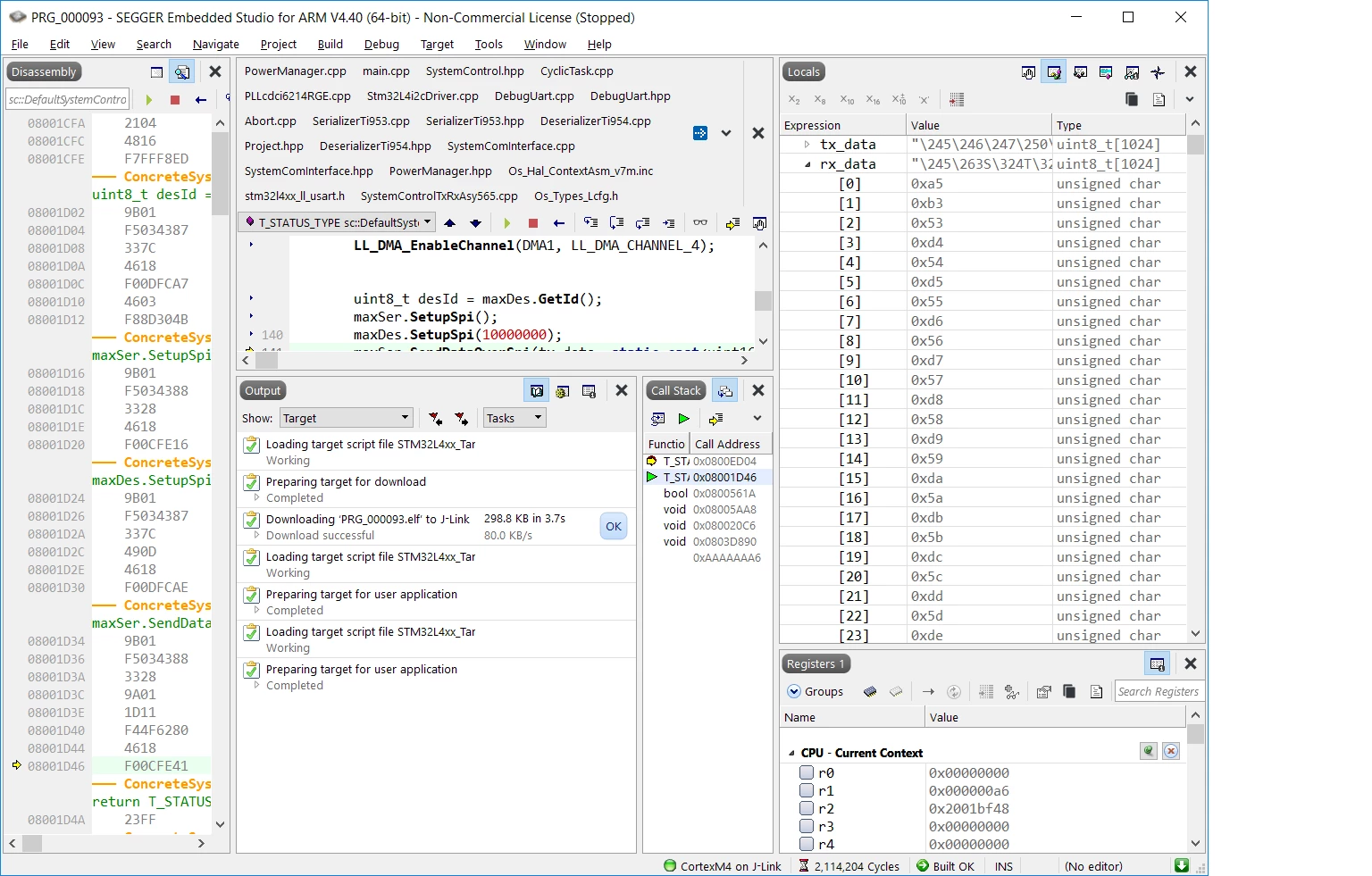Collapse the rx_data array
The width and height of the screenshot is (1372, 876).
807,164
